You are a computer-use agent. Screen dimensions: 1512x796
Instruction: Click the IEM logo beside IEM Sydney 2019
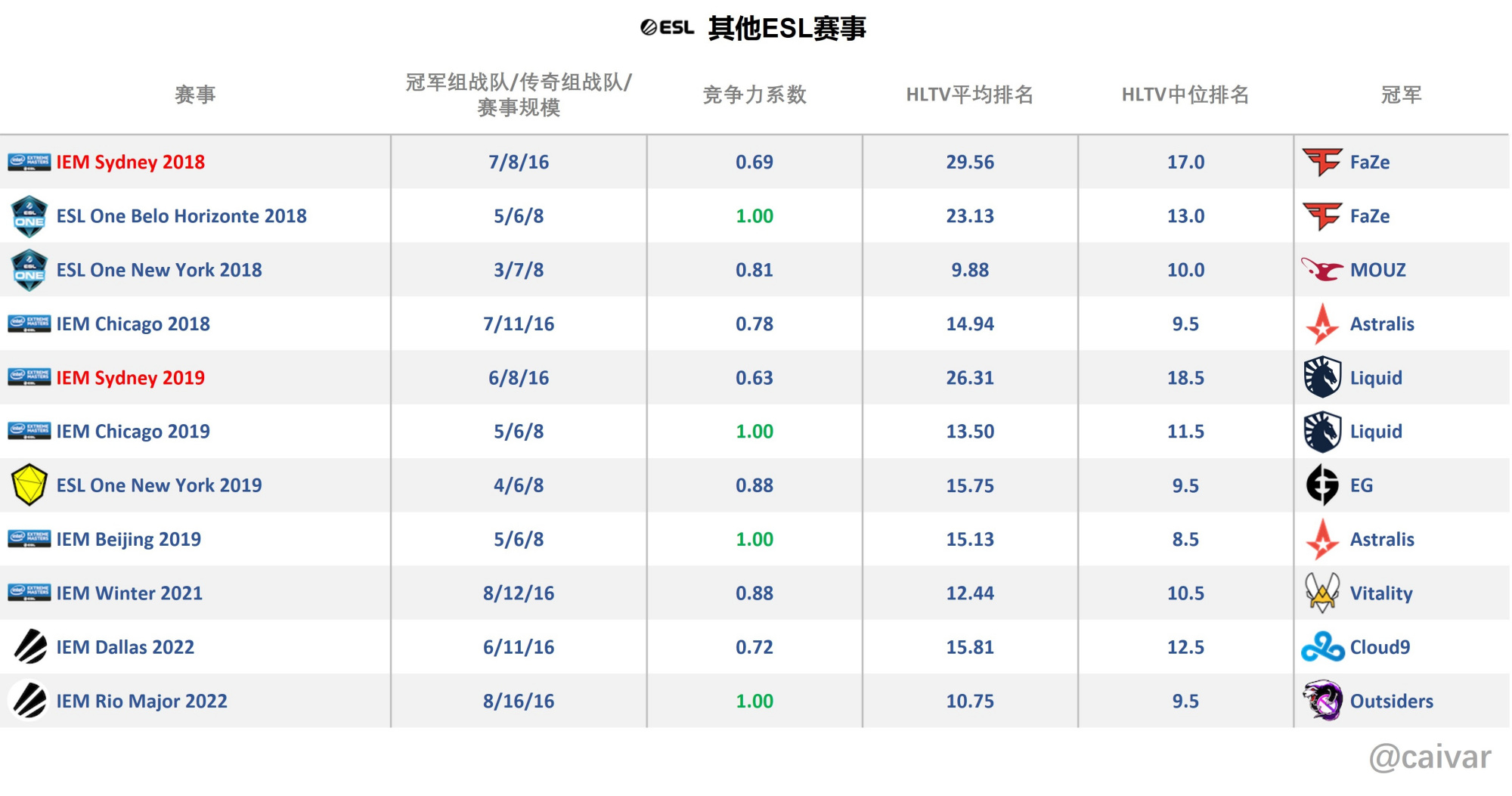click(29, 377)
